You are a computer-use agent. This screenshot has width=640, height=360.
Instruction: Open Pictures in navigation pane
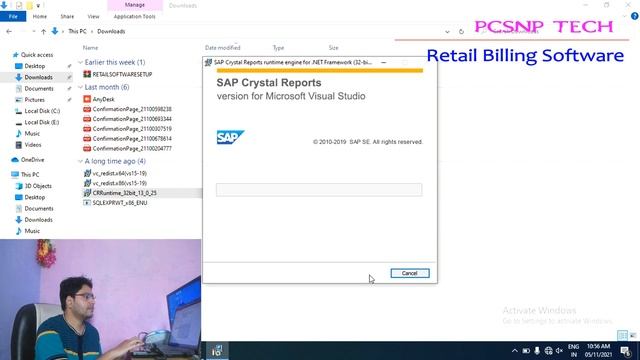tap(35, 100)
